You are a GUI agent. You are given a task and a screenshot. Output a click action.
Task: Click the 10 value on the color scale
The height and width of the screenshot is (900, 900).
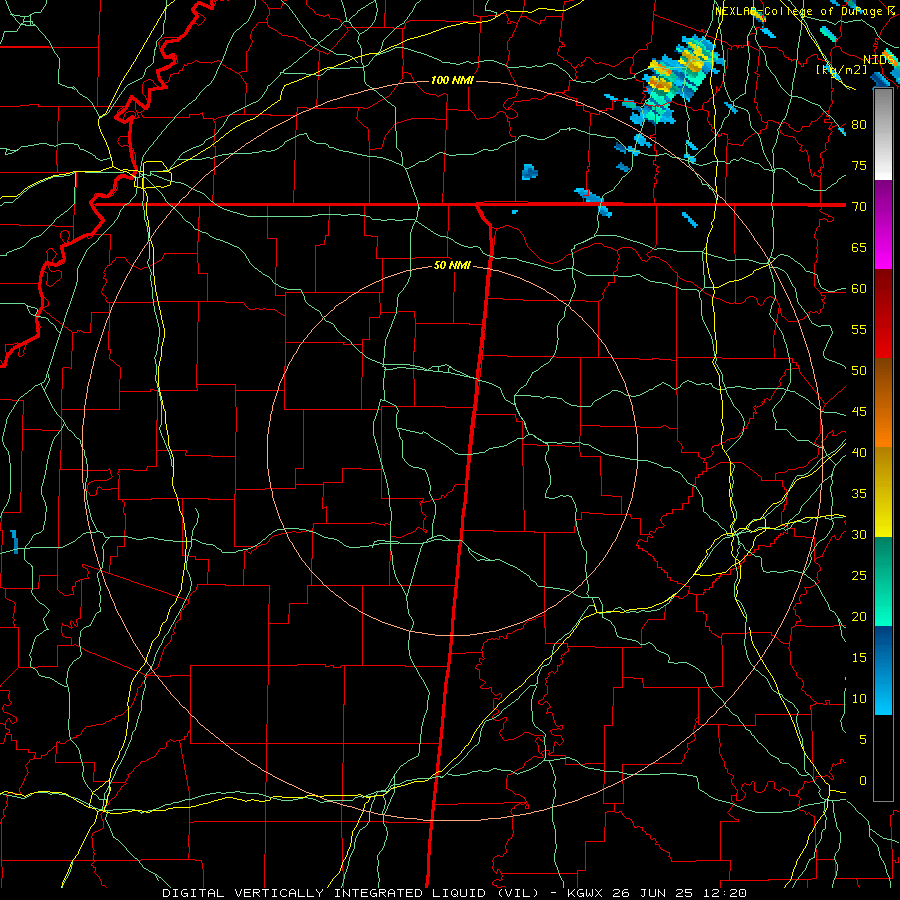[x=859, y=699]
